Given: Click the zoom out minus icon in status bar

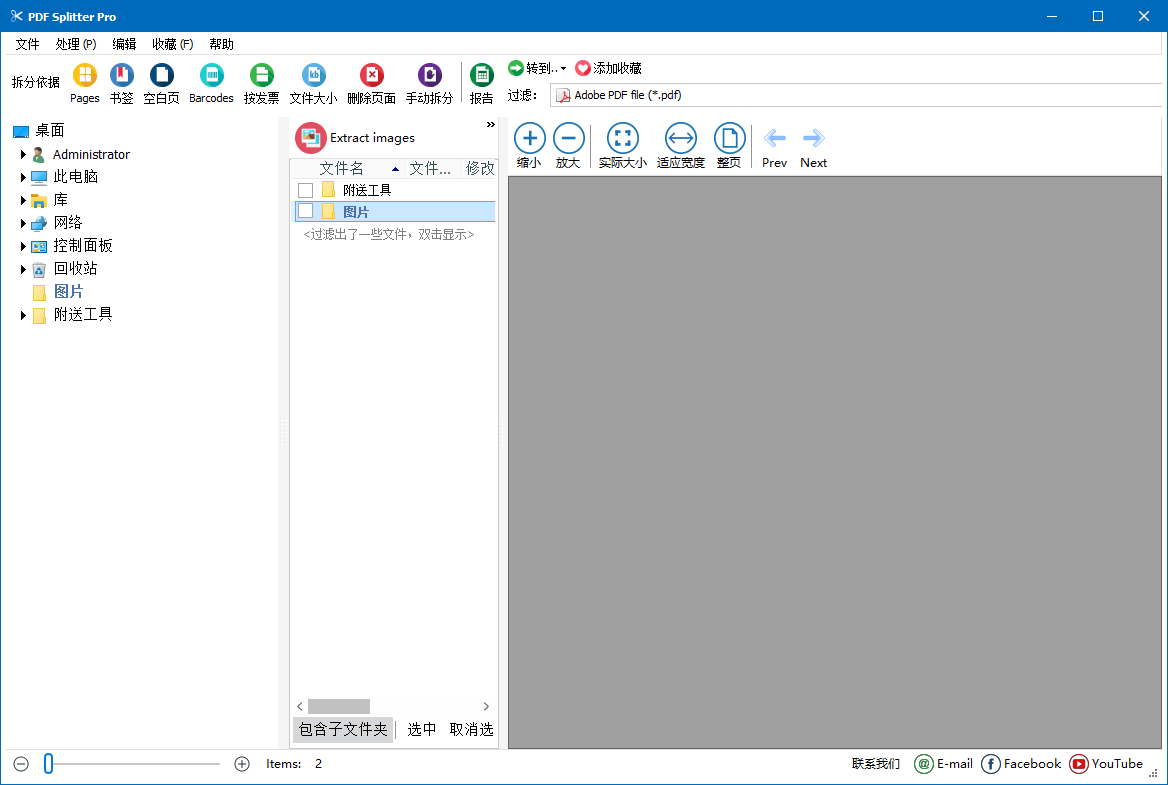Looking at the screenshot, I should pyautogui.click(x=21, y=764).
